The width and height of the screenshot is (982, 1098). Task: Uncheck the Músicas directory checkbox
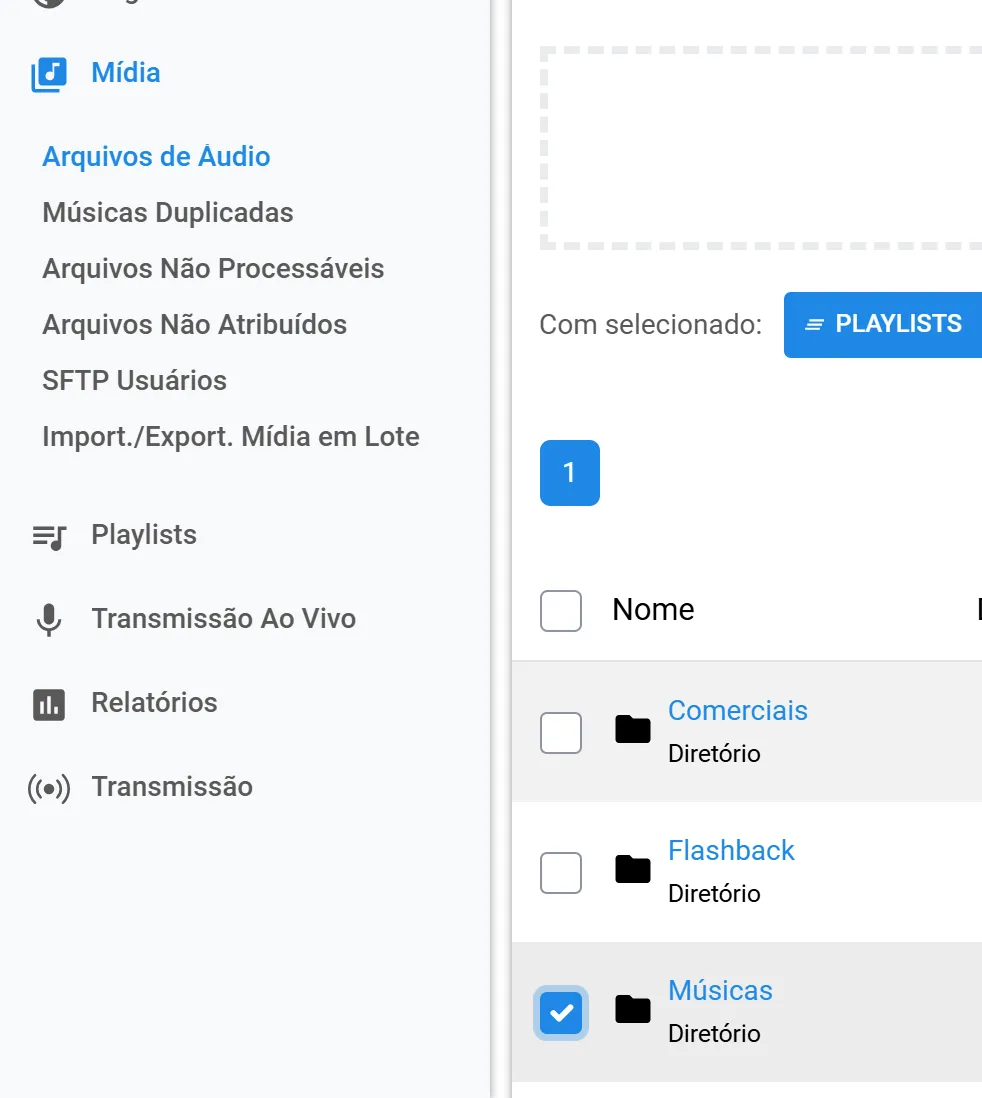[x=561, y=1013]
